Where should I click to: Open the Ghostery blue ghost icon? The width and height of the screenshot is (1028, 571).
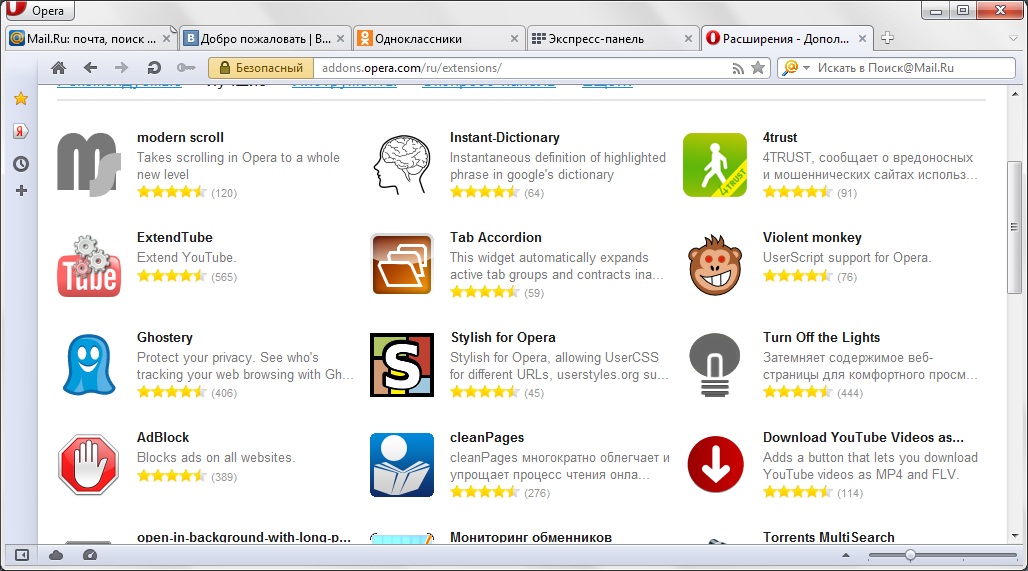click(89, 364)
